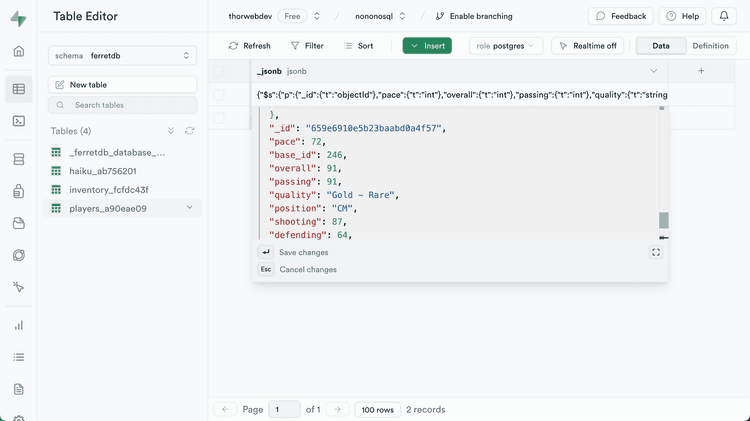Toggle Realtime off button
750x421 pixels.
point(588,46)
